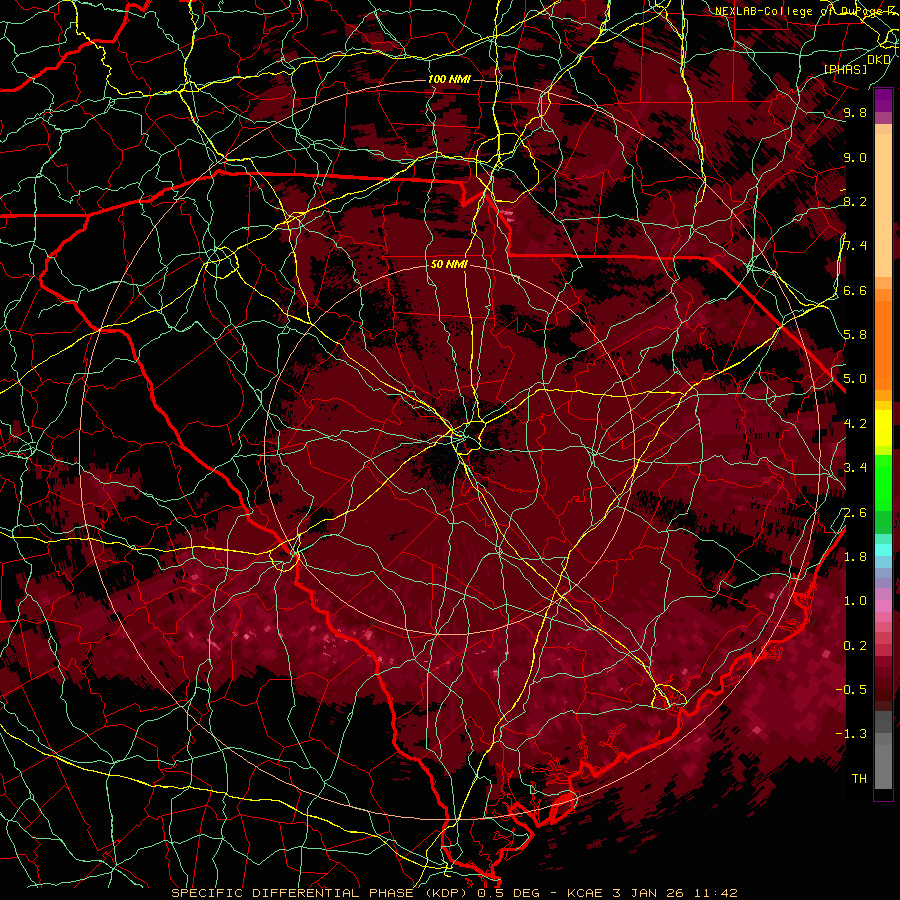This screenshot has height=900, width=900.
Task: Click the 9.8 value on the color scale
Action: coord(855,112)
